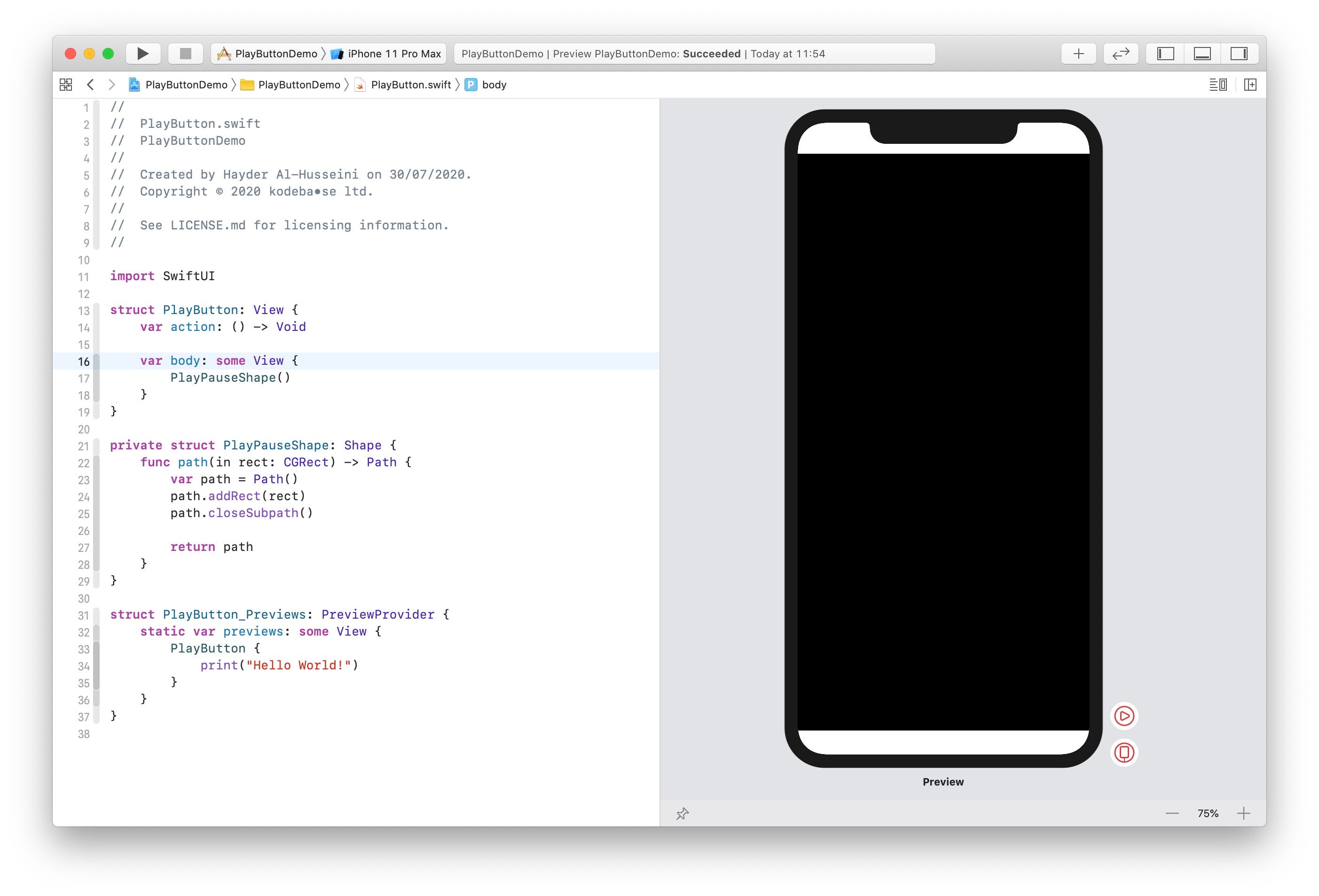
Task: Choose the iPhone 11 Pro Max destination
Action: point(386,53)
